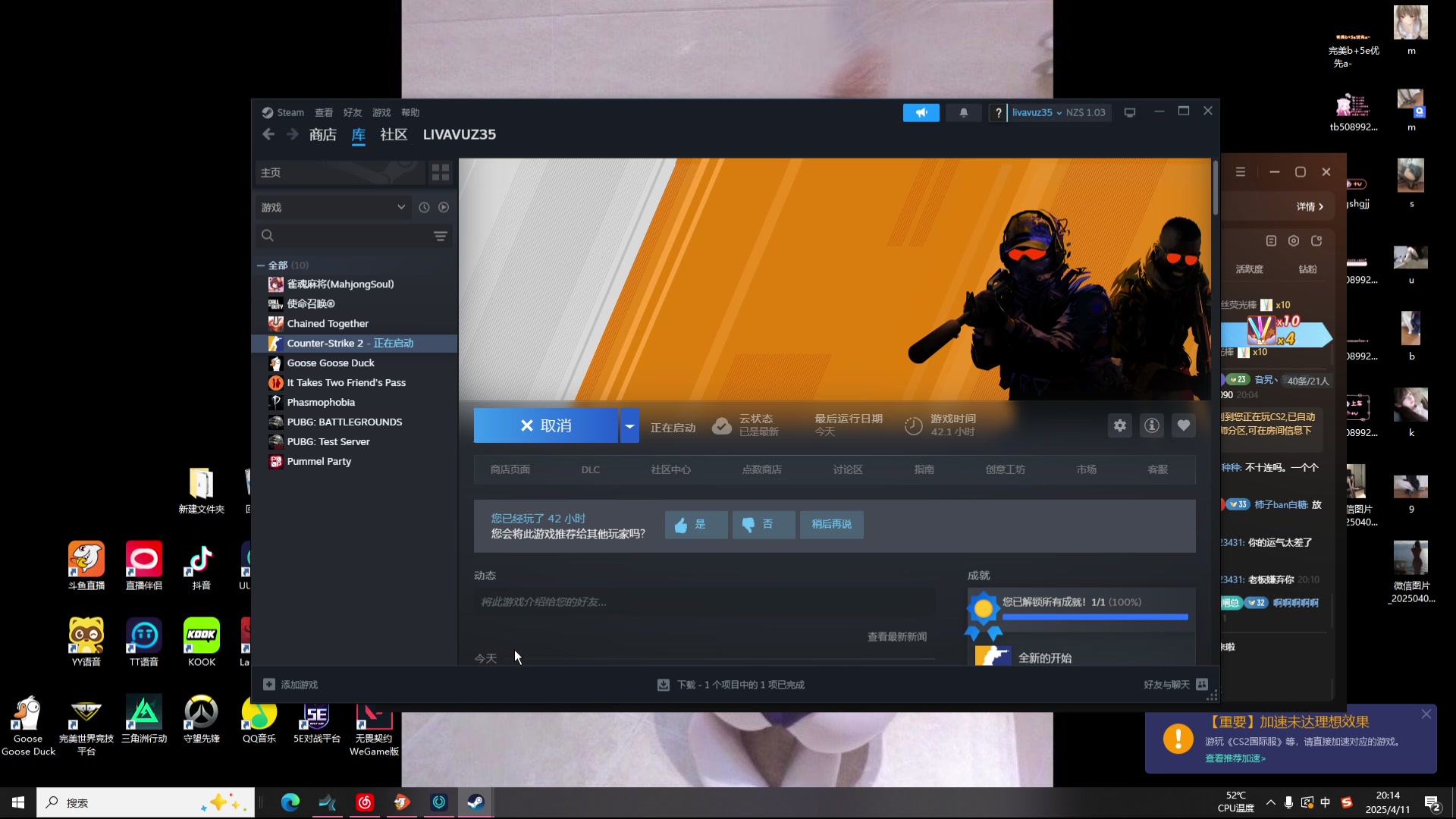Select Chained Together in the library
Viewport: 1456px width, 819px height.
[354, 324]
